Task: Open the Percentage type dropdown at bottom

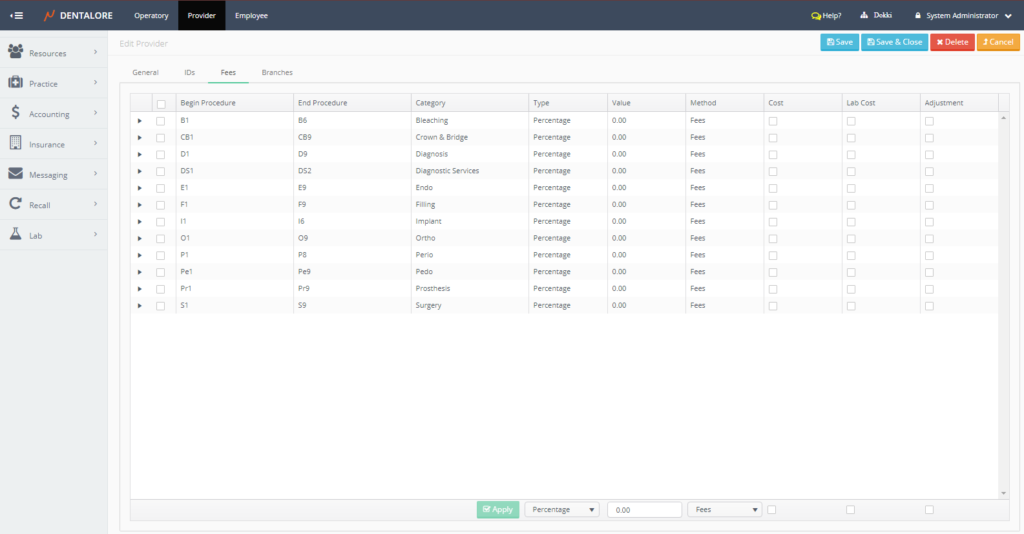Action: point(562,509)
